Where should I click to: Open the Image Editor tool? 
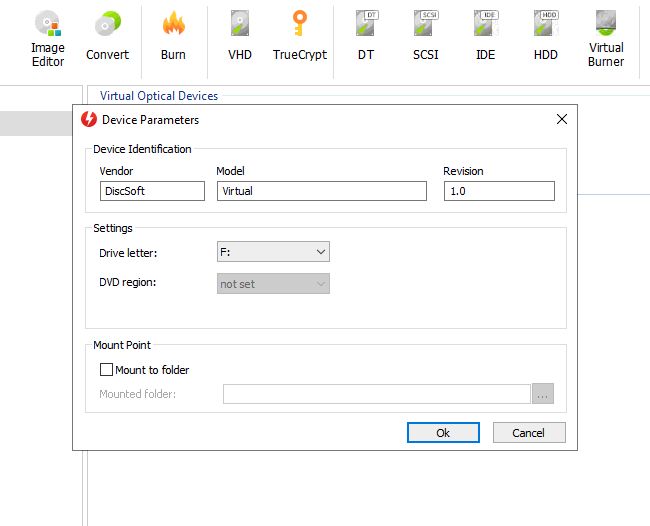(x=48, y=39)
